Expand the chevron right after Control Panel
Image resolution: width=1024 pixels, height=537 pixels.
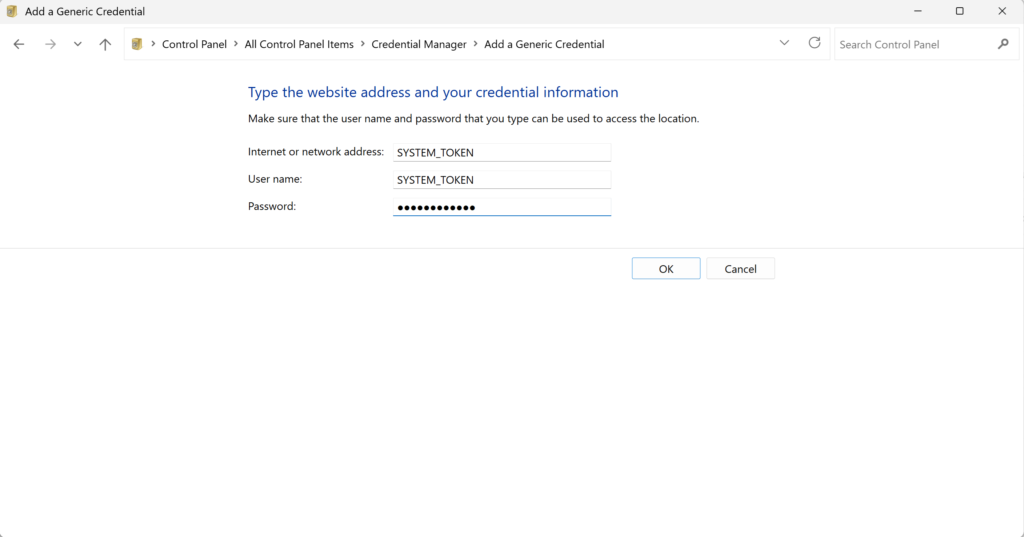(x=236, y=44)
